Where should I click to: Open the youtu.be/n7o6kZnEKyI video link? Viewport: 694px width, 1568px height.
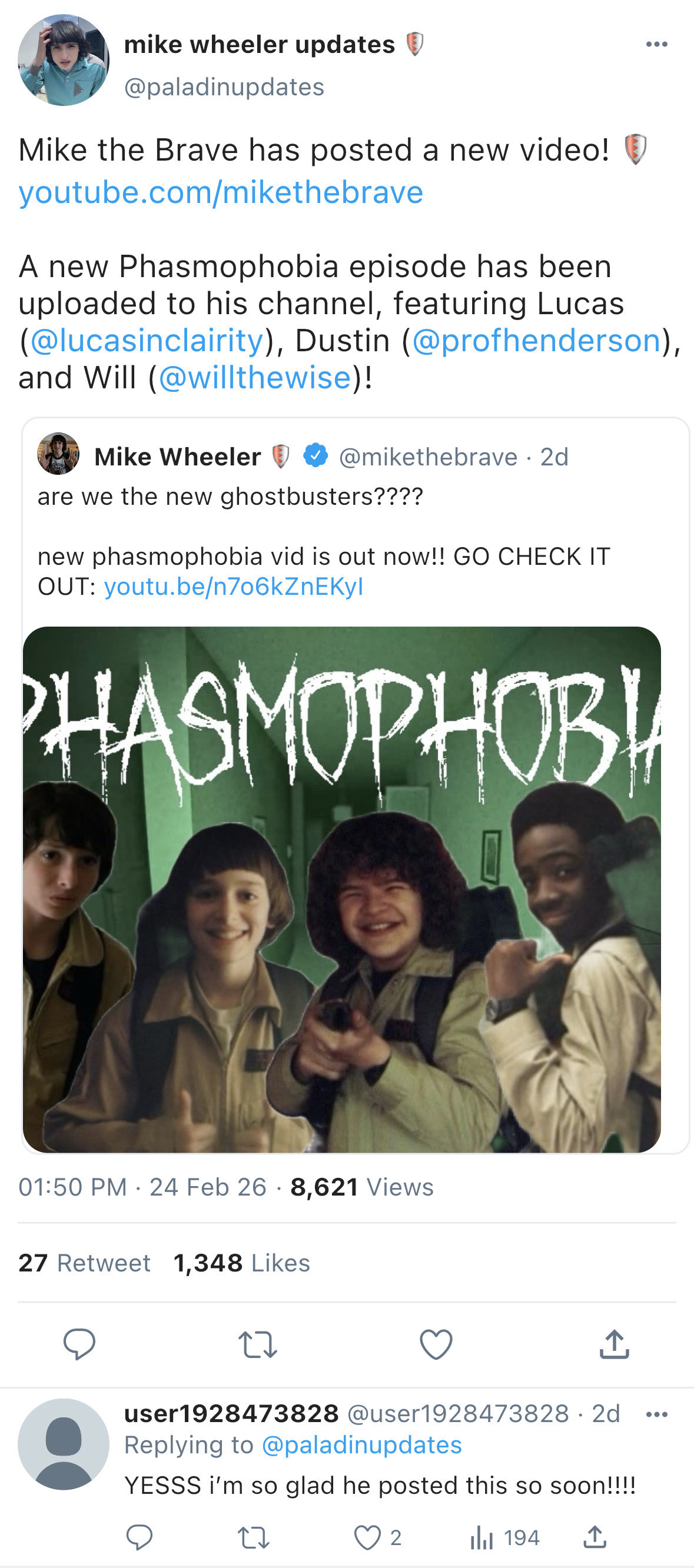point(234,587)
